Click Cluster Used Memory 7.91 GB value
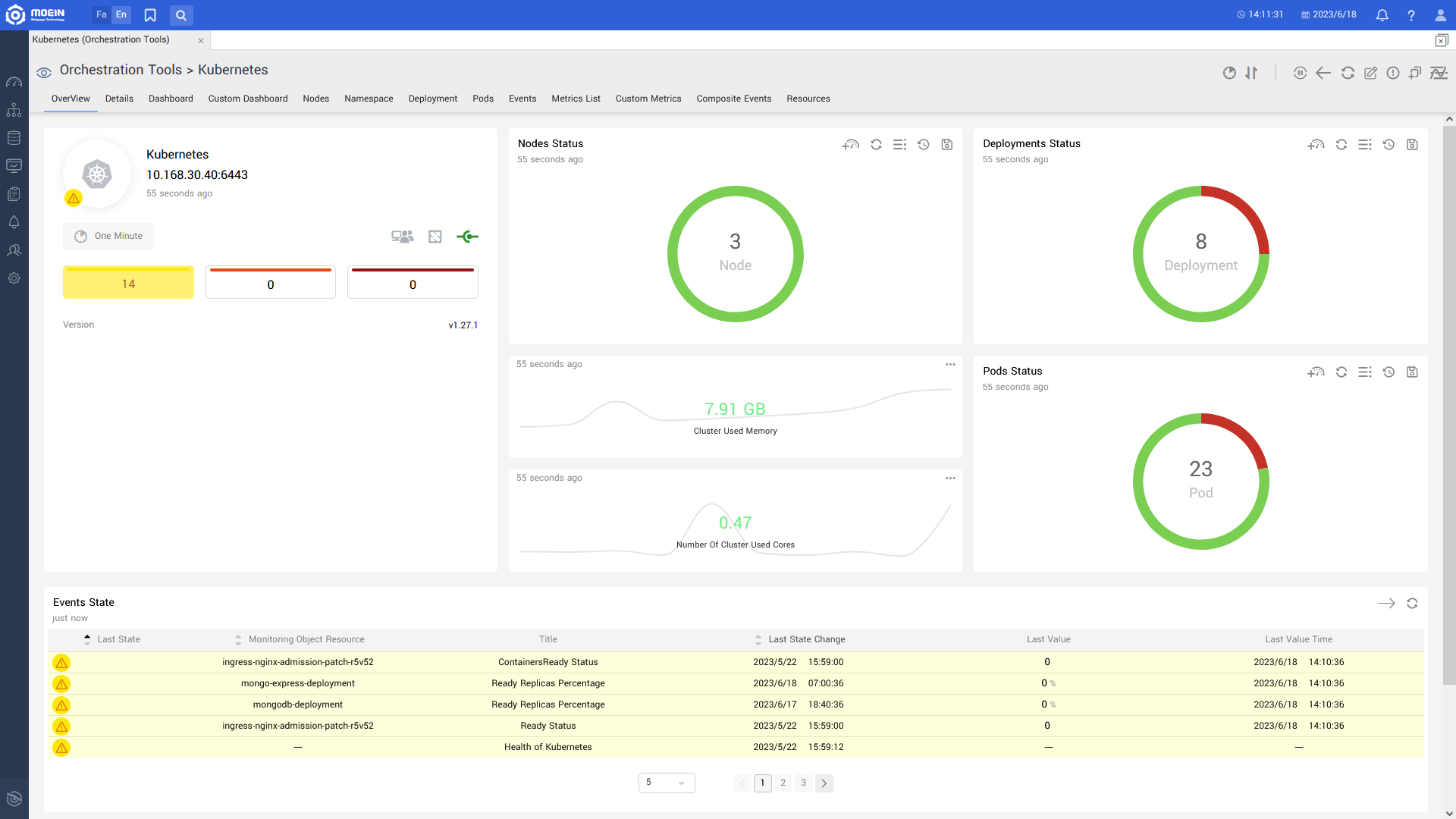This screenshot has width=1456, height=819. 735,409
